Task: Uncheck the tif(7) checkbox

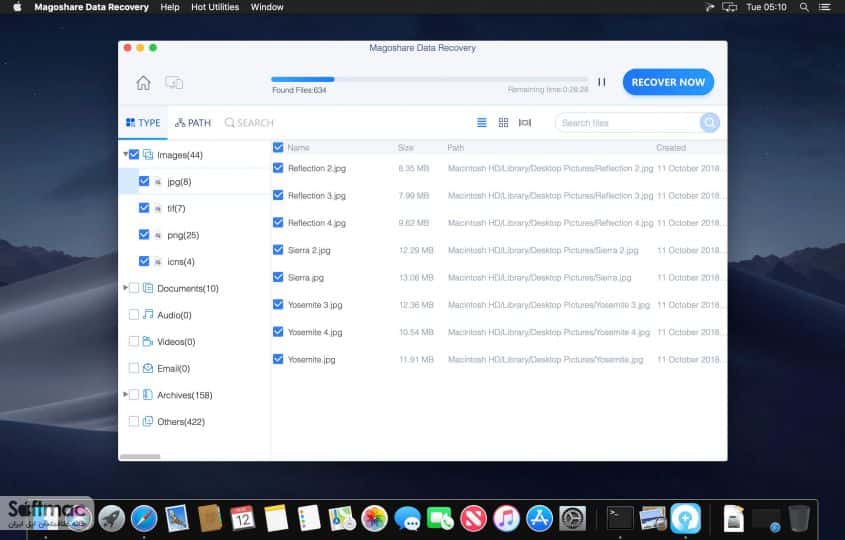Action: (x=144, y=207)
